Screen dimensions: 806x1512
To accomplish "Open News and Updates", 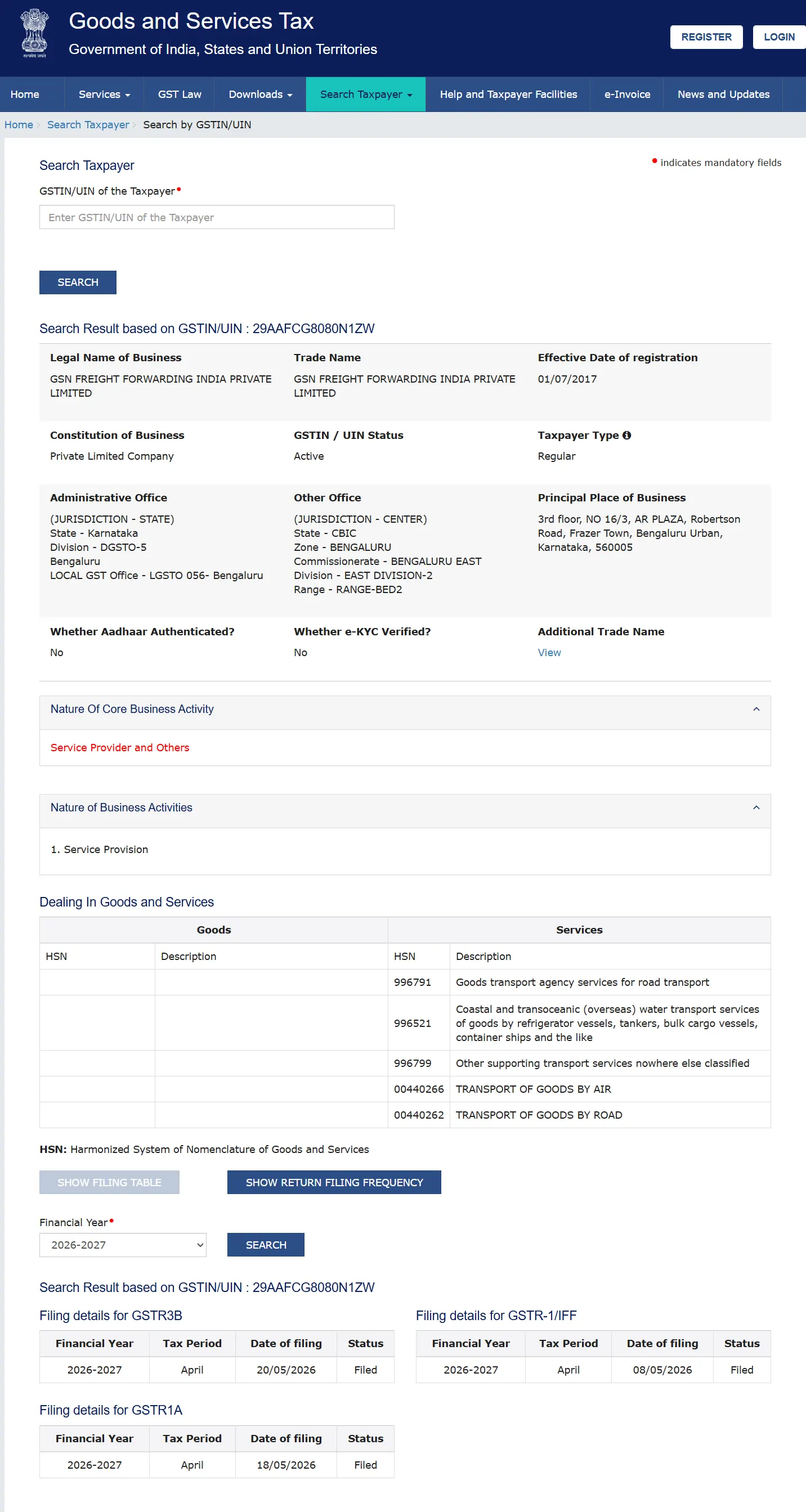I will [723, 95].
